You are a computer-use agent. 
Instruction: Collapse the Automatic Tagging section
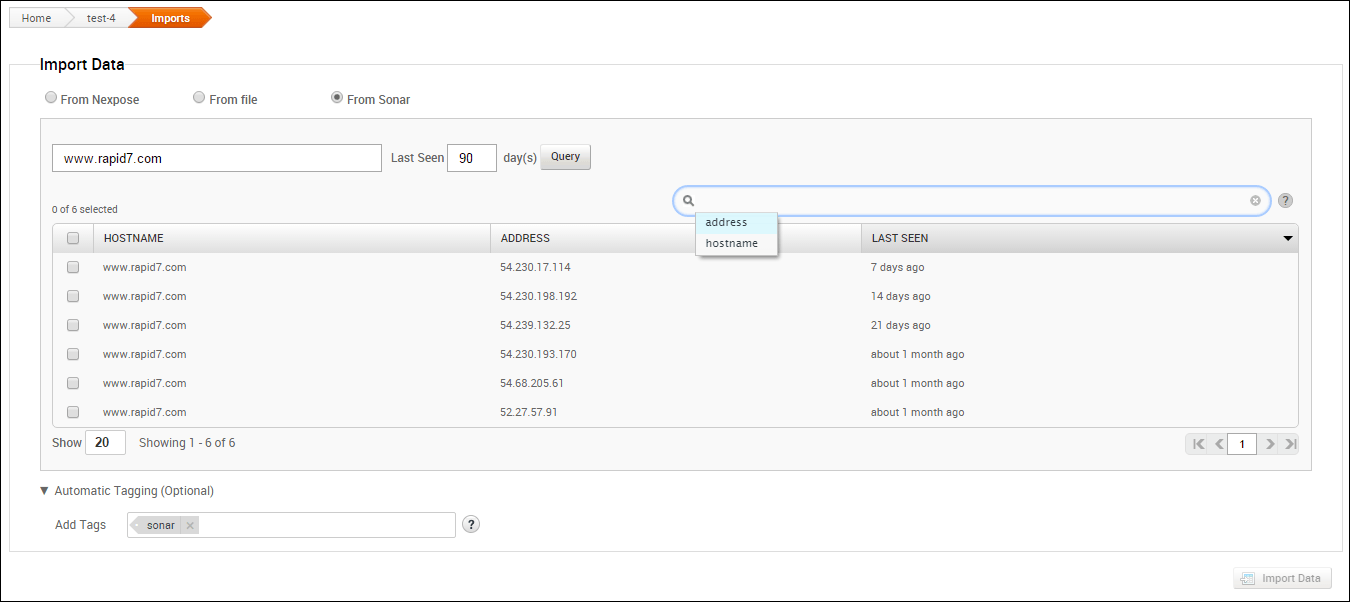44,491
